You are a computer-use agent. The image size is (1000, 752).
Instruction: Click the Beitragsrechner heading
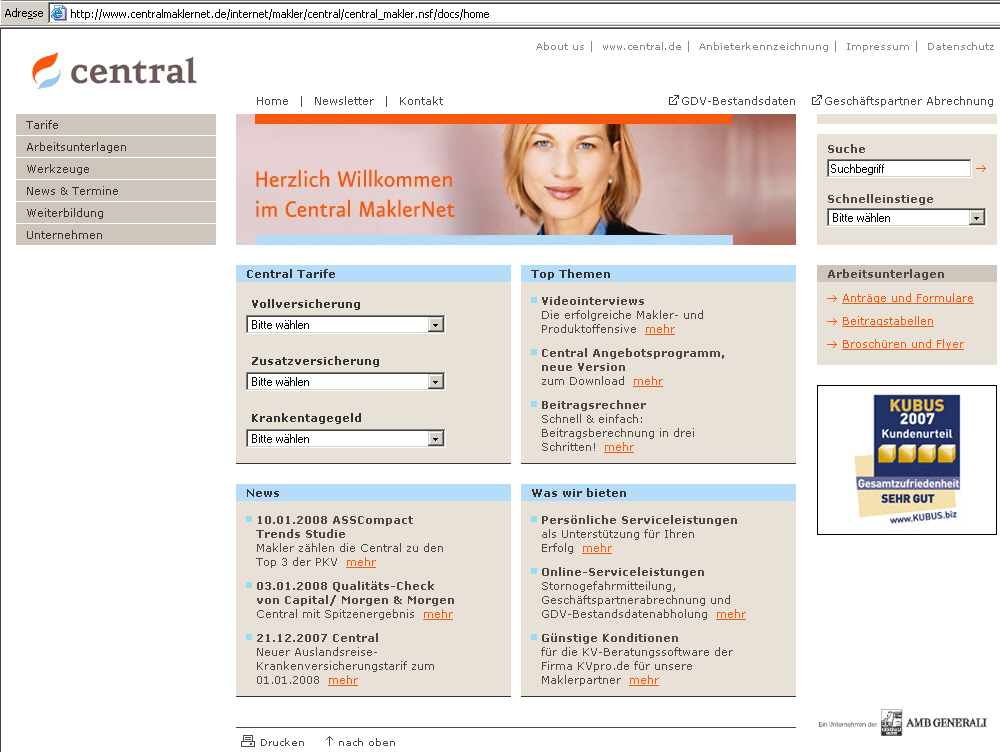[594, 405]
